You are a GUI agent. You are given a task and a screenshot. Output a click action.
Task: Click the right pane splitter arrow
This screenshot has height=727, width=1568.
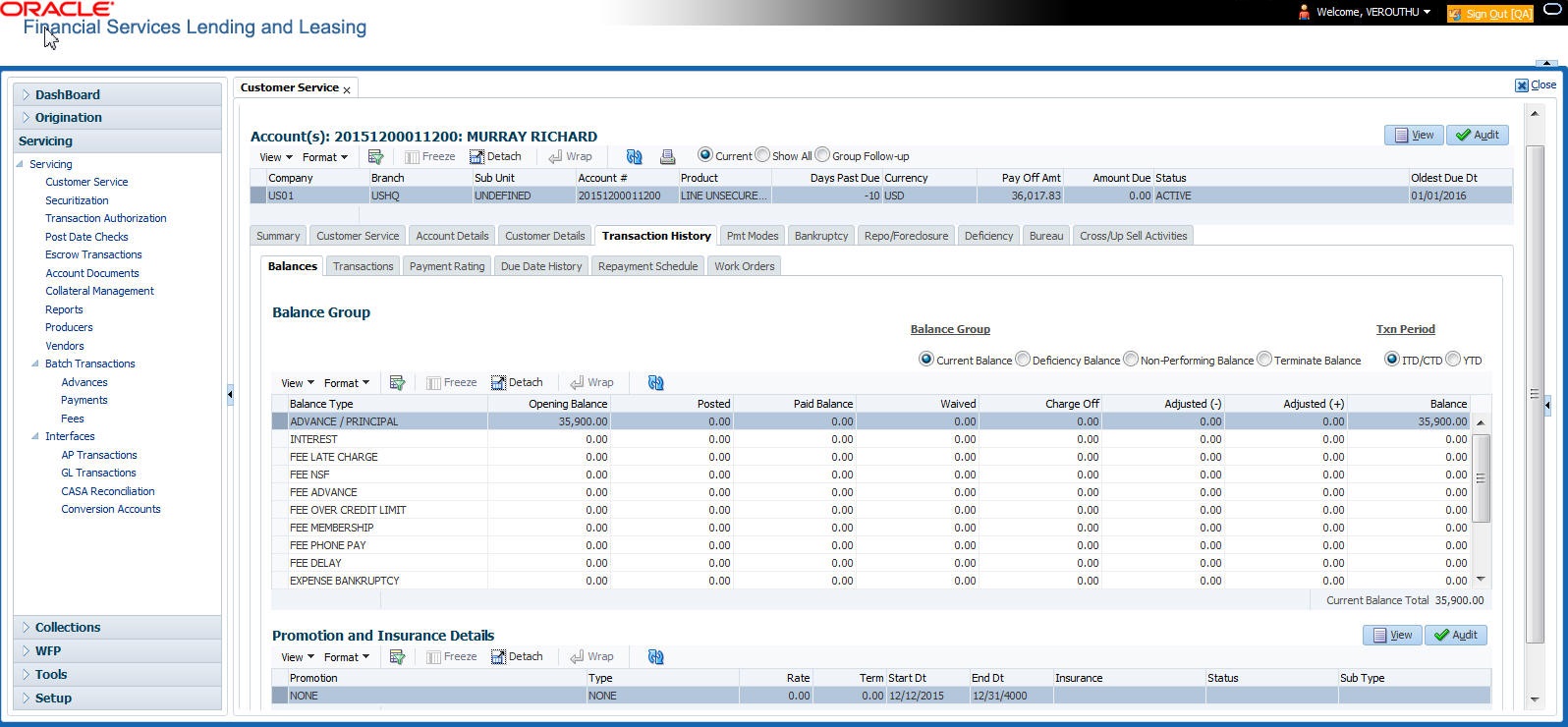[x=1547, y=404]
